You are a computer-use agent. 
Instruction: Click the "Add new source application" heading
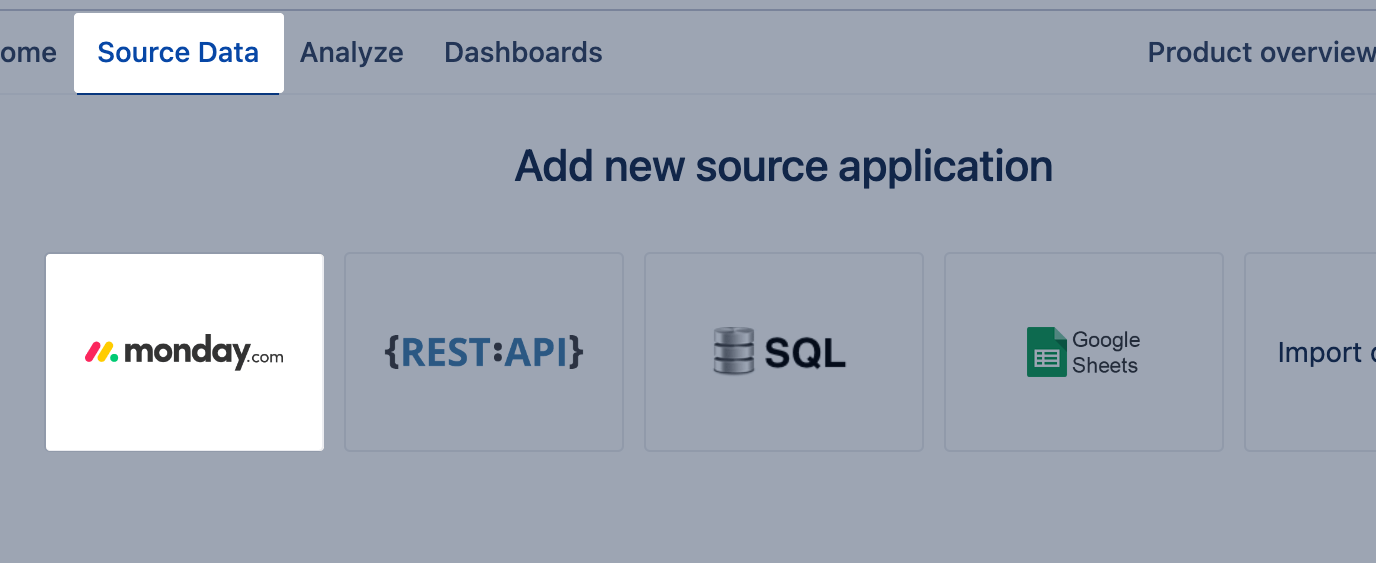coord(783,166)
